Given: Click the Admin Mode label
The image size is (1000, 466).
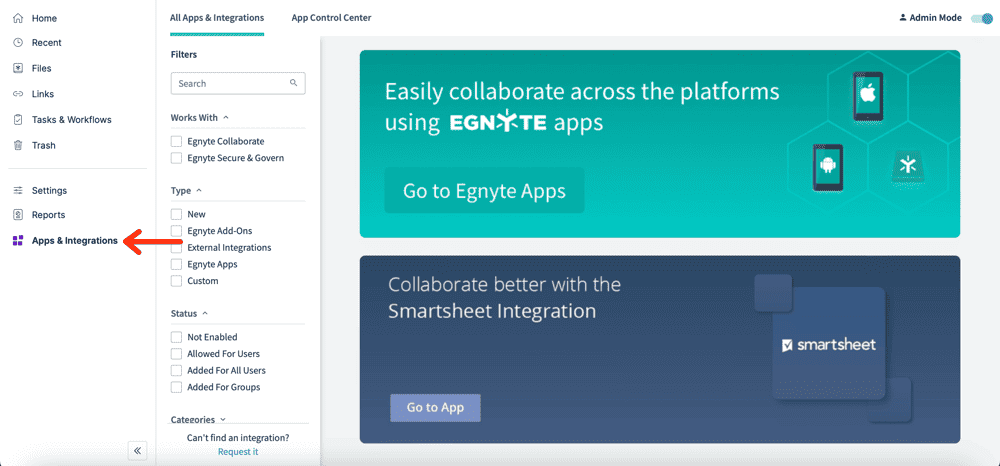Looking at the screenshot, I should tap(935, 18).
